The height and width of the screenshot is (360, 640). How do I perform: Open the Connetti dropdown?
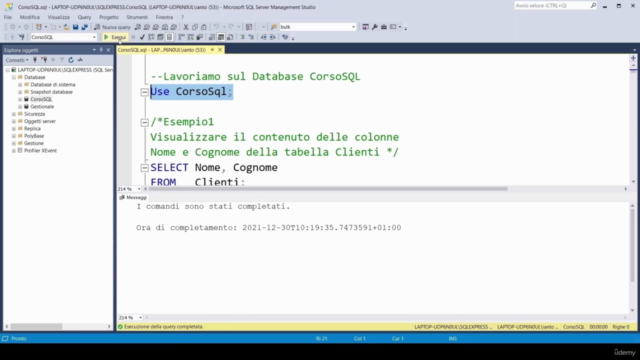coord(17,60)
